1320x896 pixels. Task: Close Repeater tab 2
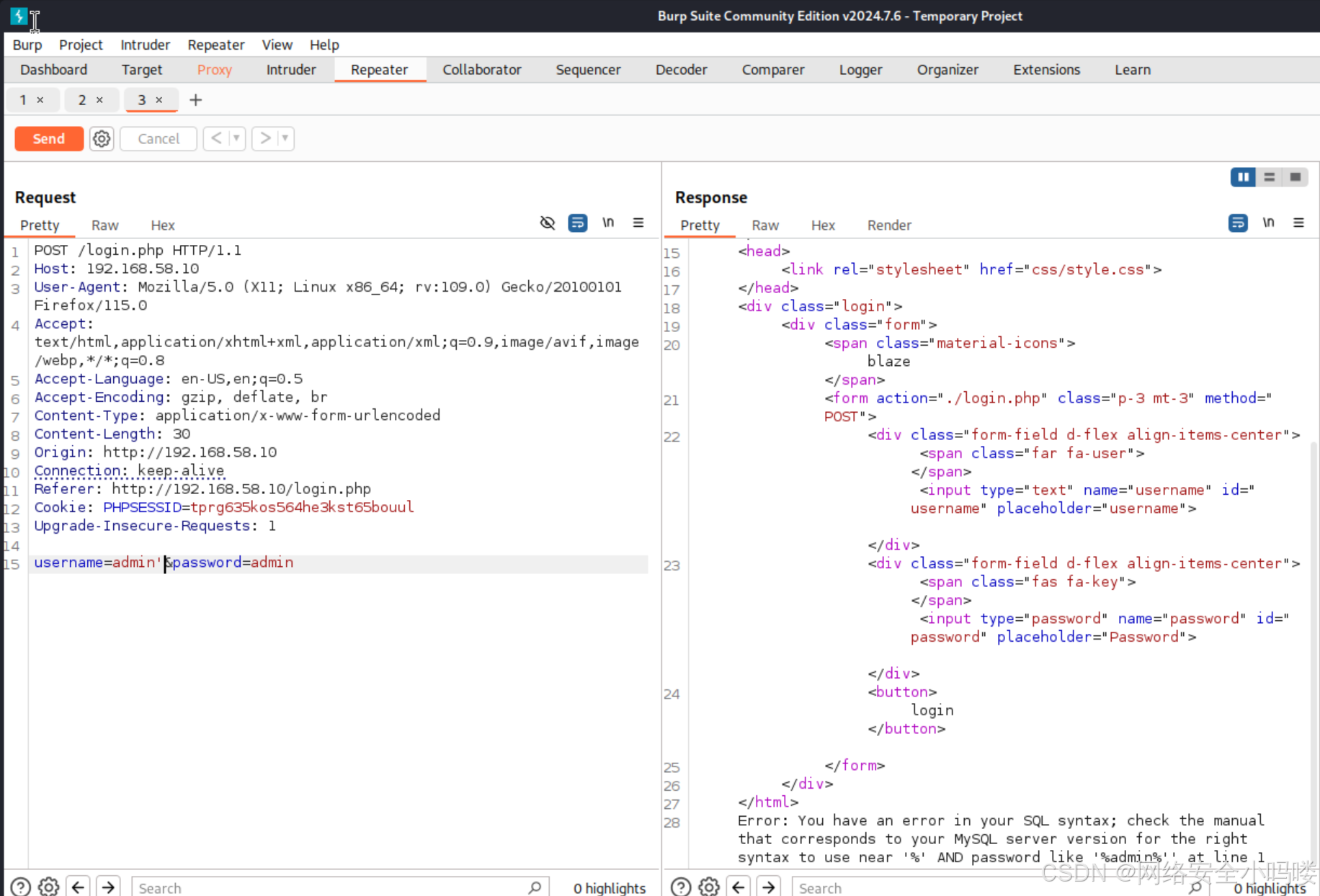[99, 100]
